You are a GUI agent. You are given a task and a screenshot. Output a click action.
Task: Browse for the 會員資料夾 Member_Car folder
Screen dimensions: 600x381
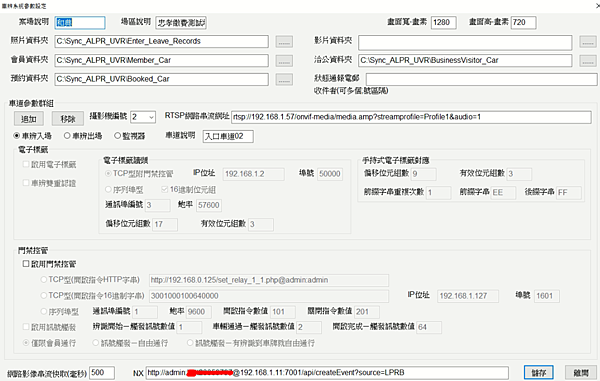click(x=284, y=60)
